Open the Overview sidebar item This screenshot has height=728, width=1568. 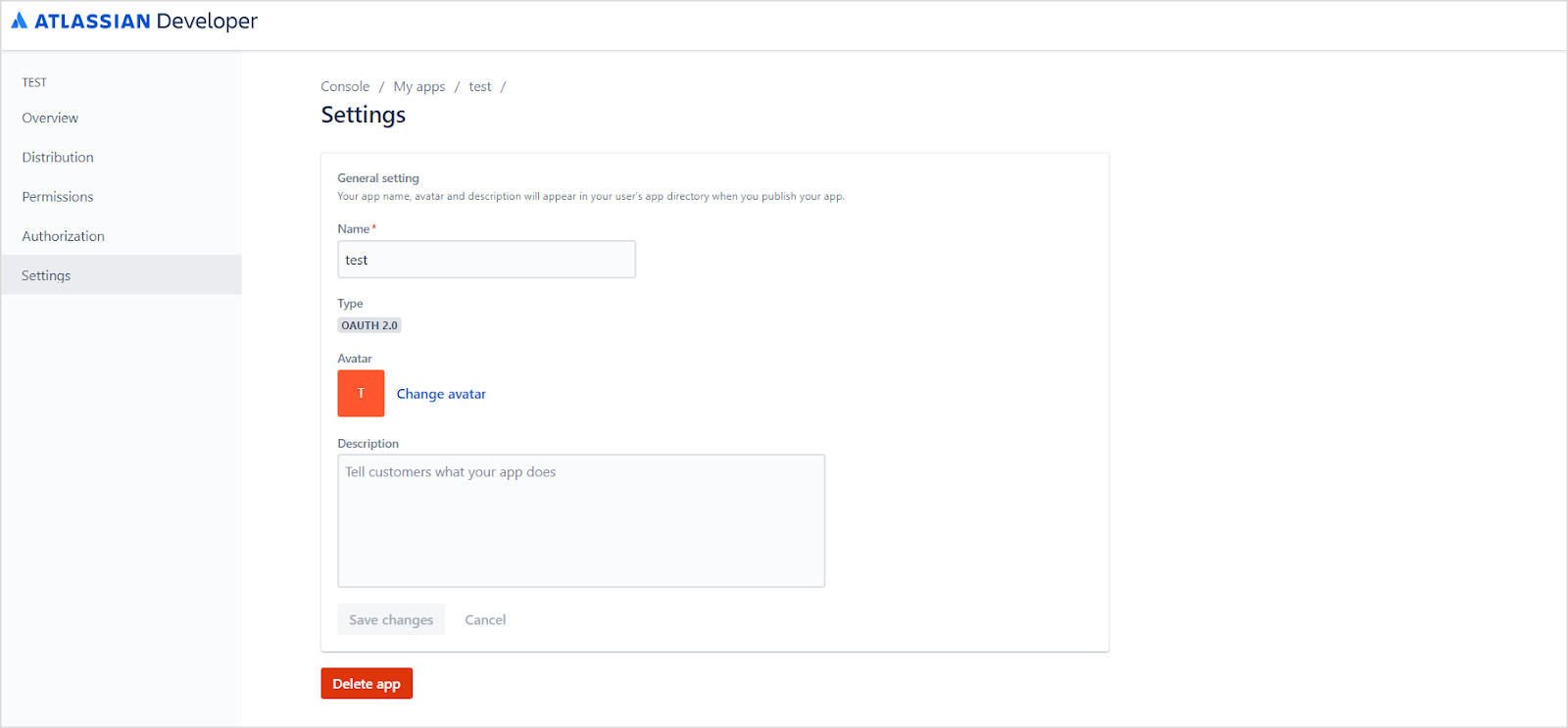coord(50,118)
